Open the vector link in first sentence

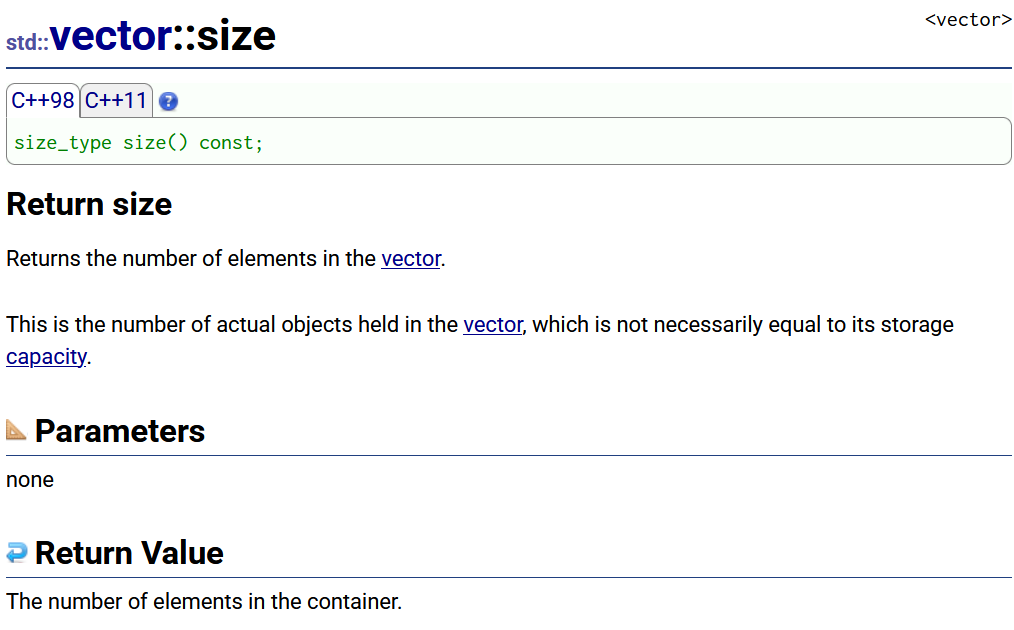click(411, 259)
